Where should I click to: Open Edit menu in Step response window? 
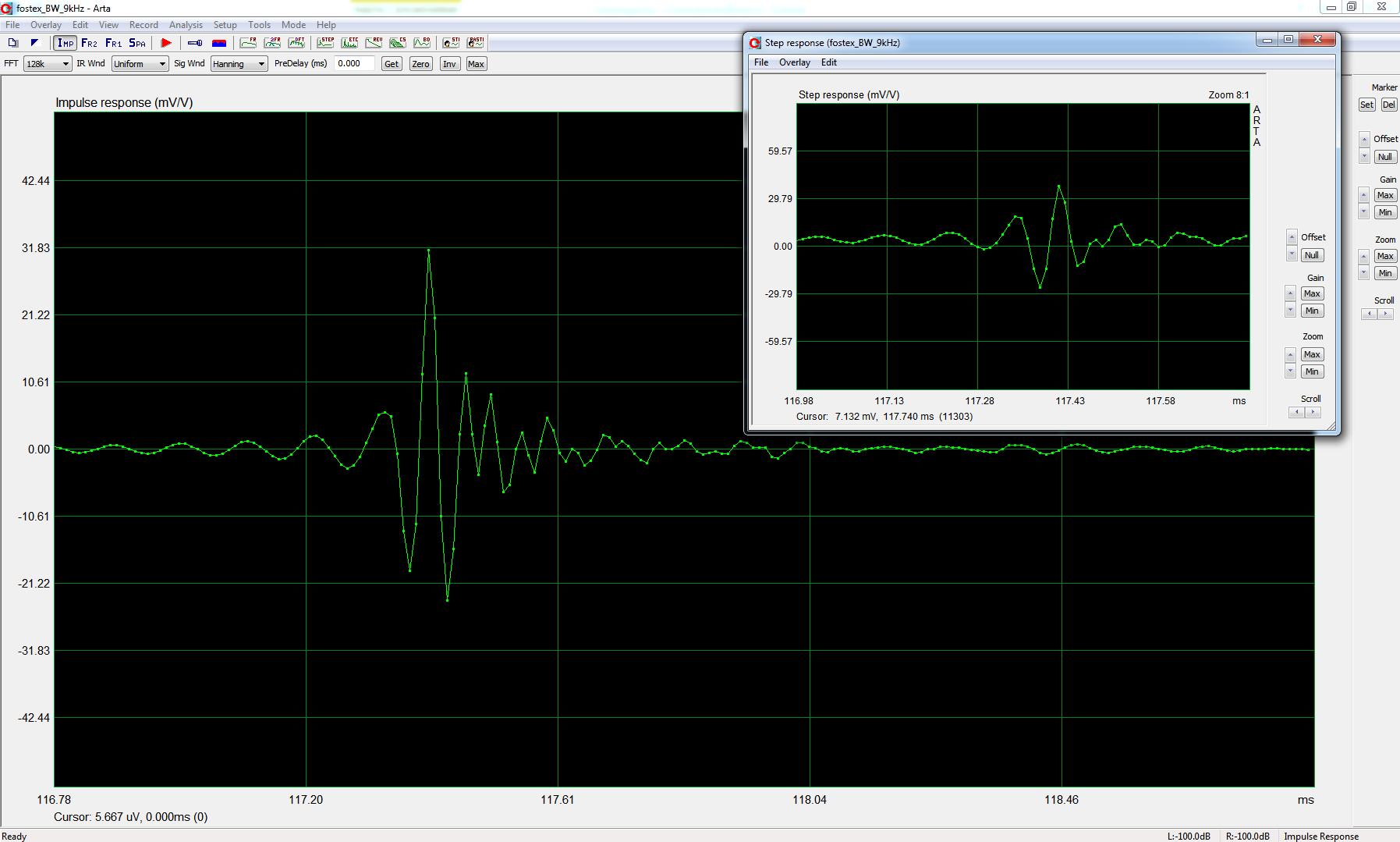pos(828,62)
